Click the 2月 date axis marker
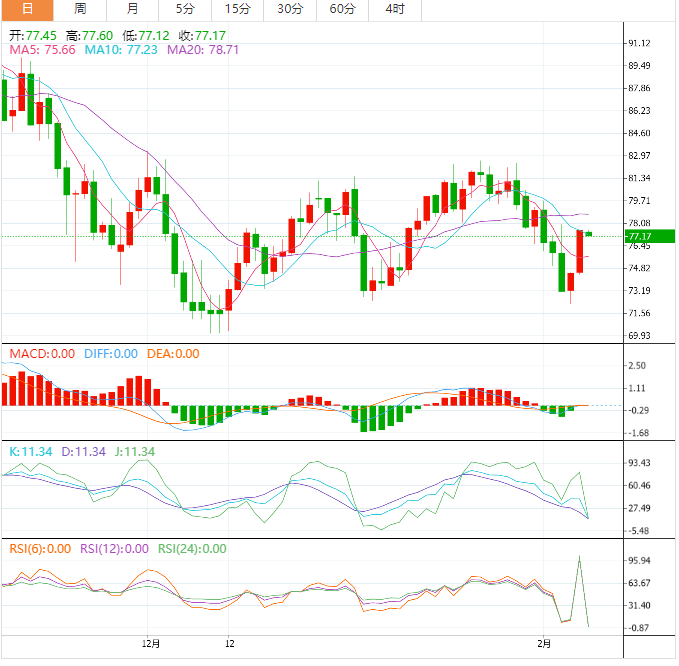 coord(544,644)
